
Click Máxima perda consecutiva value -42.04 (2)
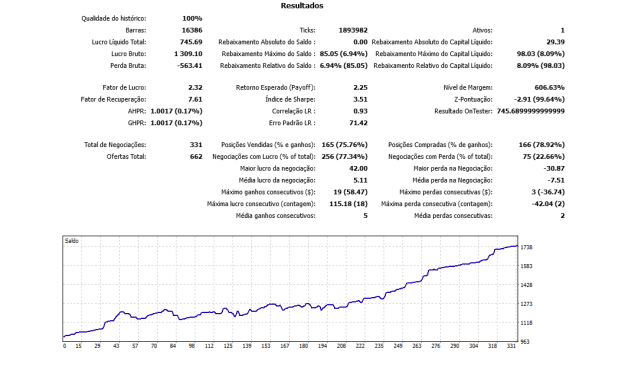tap(548, 204)
